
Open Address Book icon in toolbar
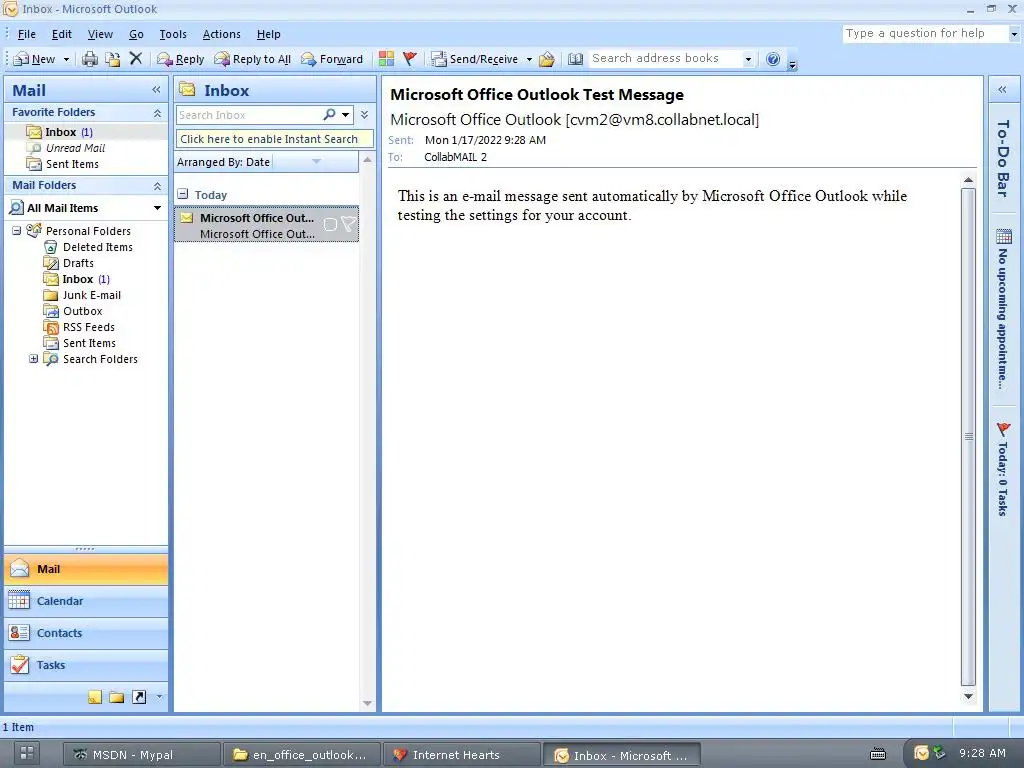coord(575,59)
